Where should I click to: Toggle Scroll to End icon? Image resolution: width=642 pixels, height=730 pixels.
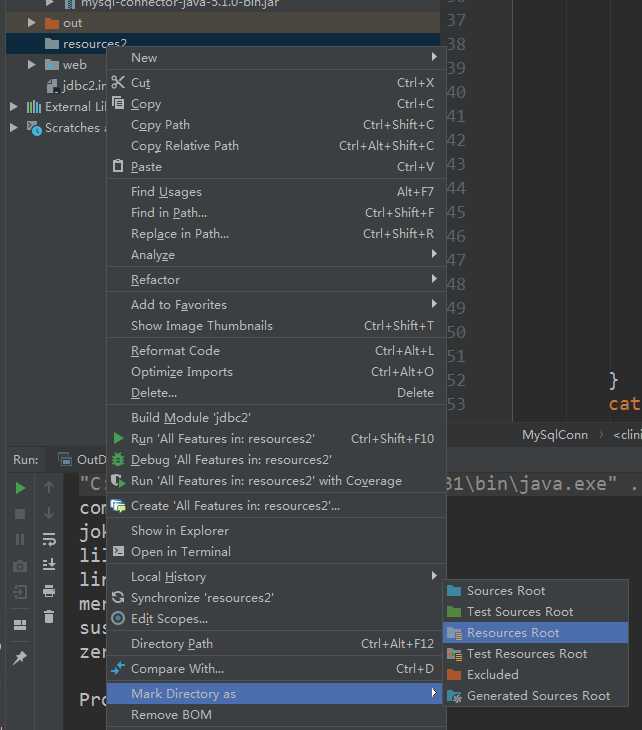point(49,565)
